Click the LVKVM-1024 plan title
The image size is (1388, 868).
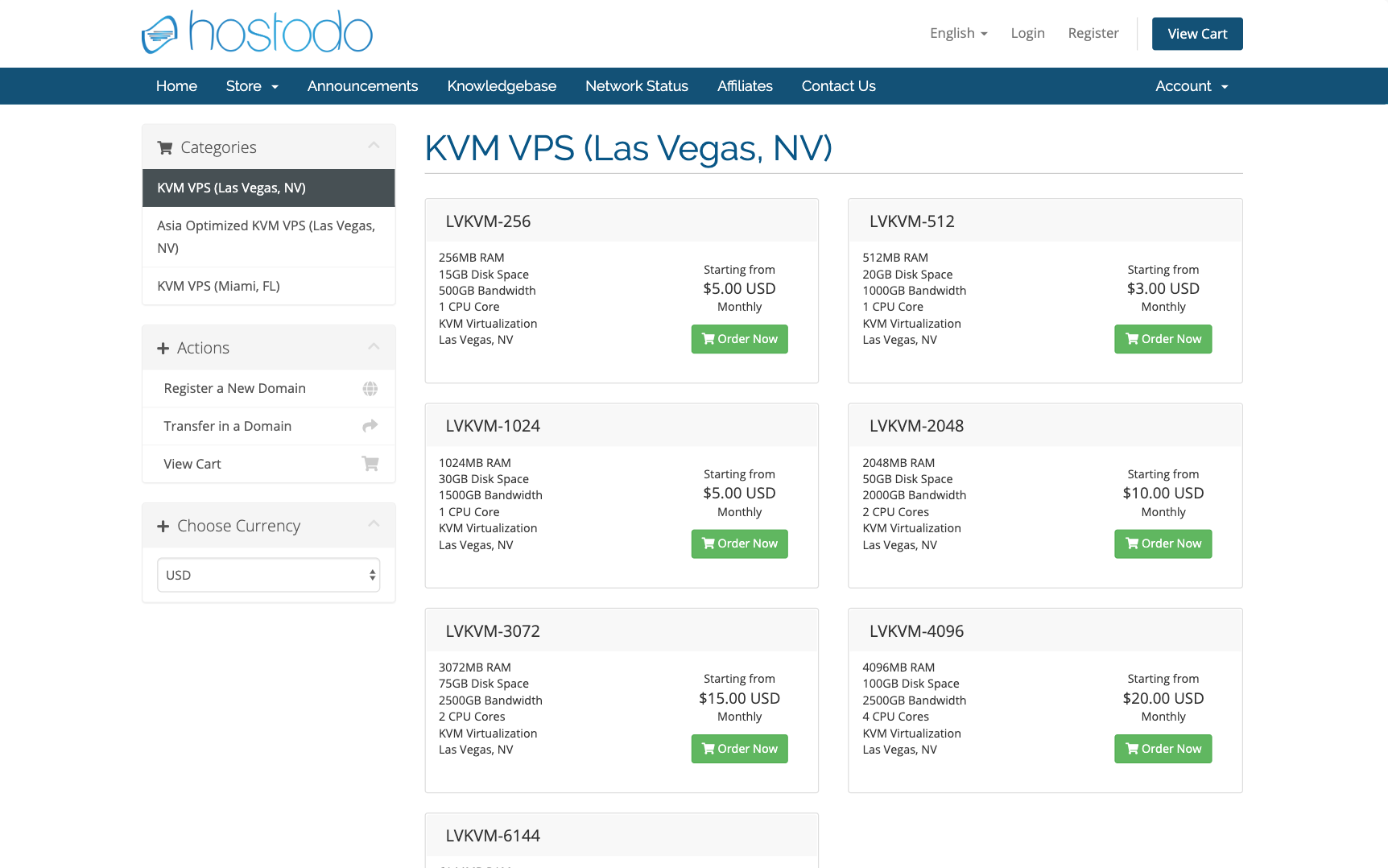493,426
